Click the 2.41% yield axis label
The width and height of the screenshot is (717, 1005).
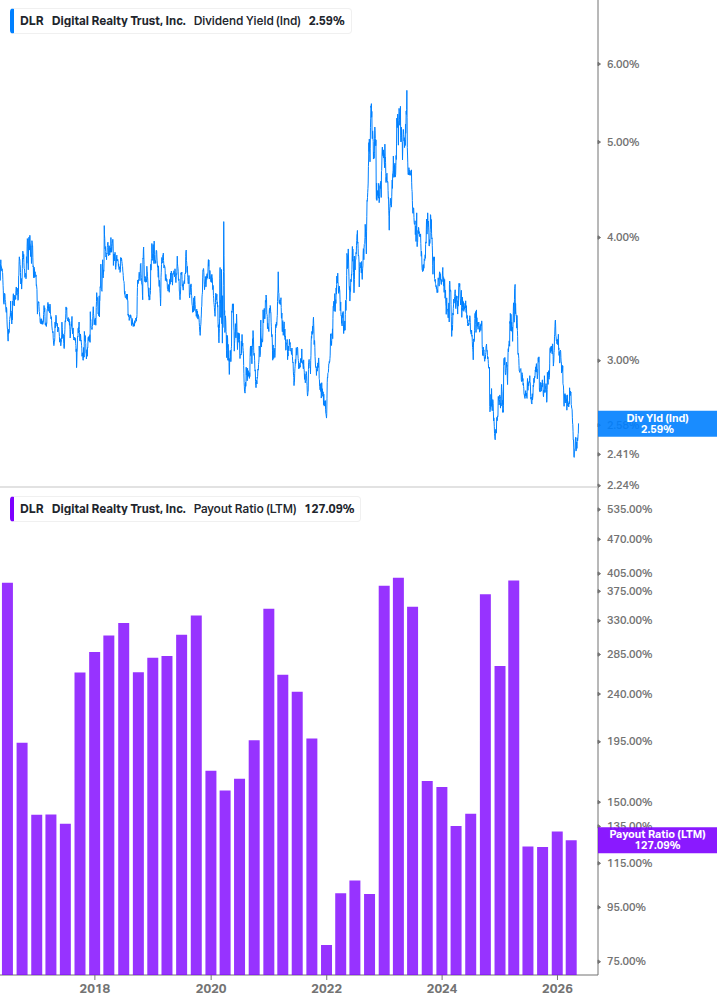[623, 454]
